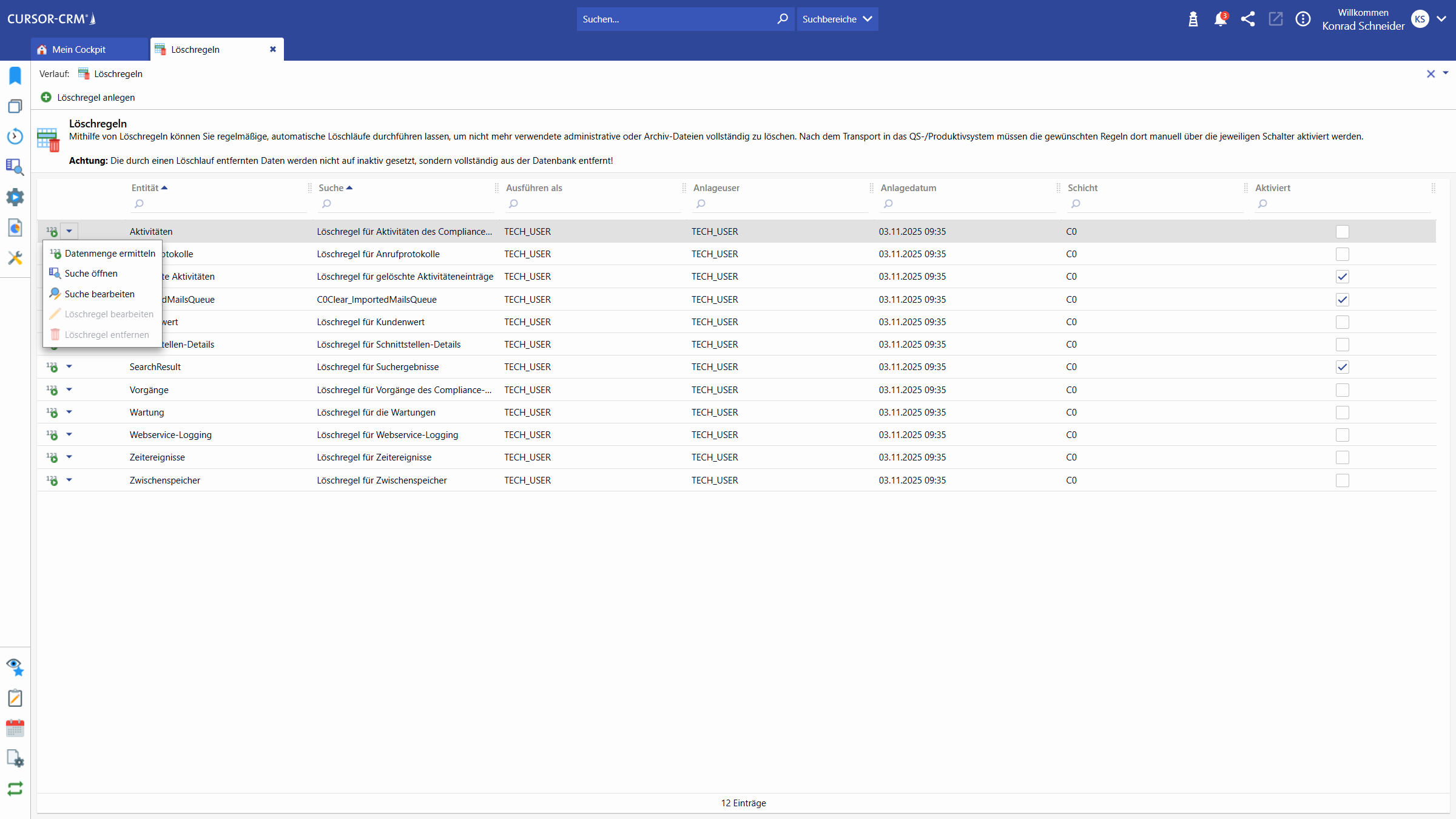The image size is (1456, 819).
Task: Open the bookmarks sidebar icon
Action: click(x=15, y=76)
